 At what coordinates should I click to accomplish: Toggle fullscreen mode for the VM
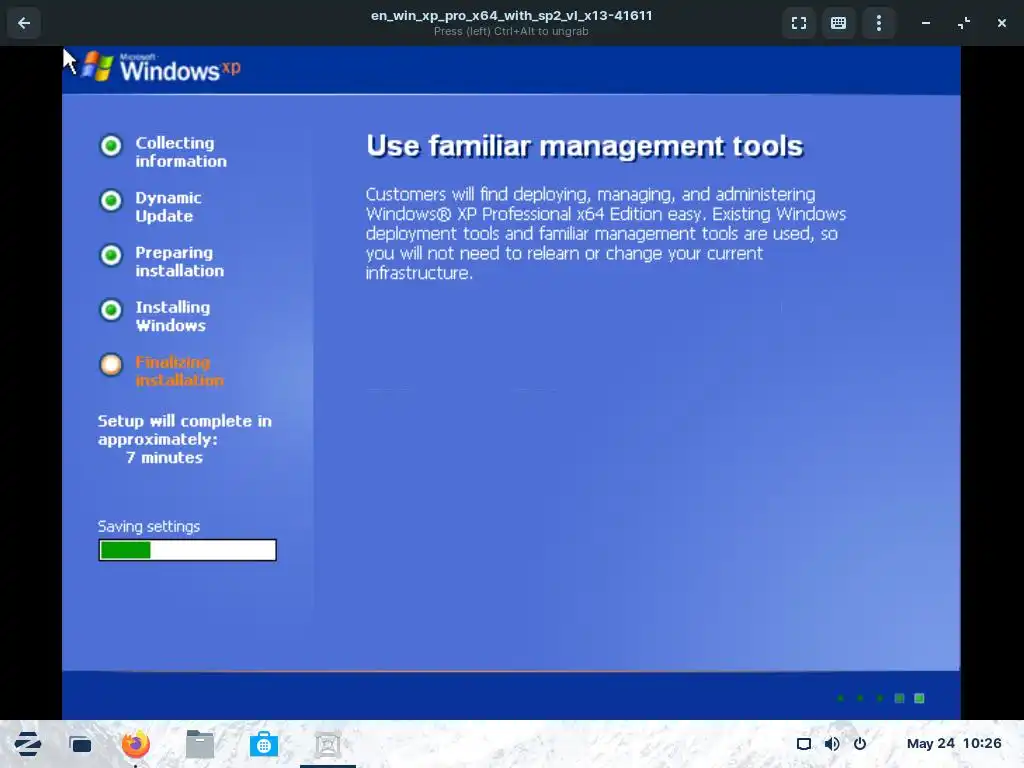coord(799,23)
